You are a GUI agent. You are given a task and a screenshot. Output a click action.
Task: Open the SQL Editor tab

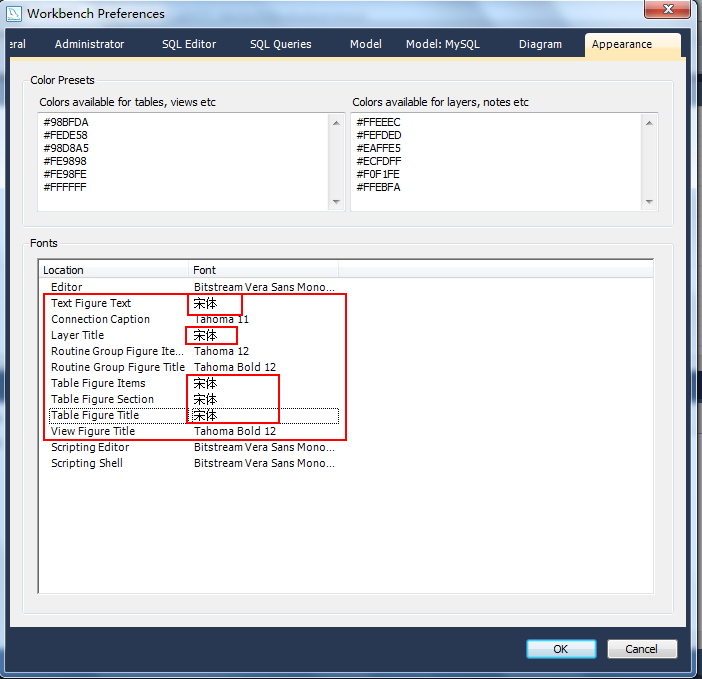189,44
